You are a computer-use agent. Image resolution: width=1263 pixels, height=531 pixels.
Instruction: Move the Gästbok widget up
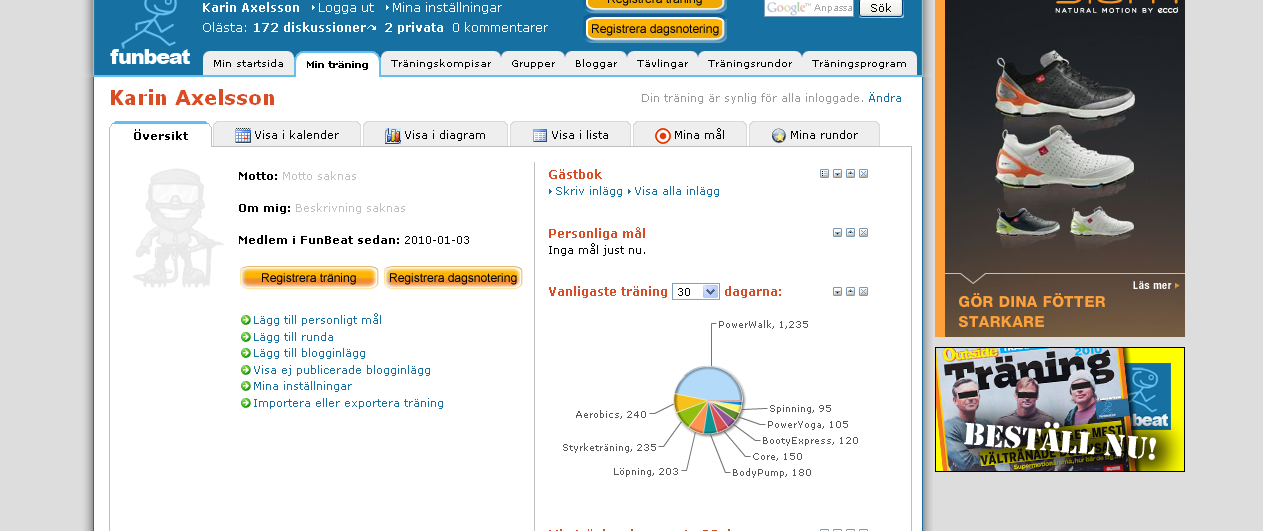click(x=850, y=174)
